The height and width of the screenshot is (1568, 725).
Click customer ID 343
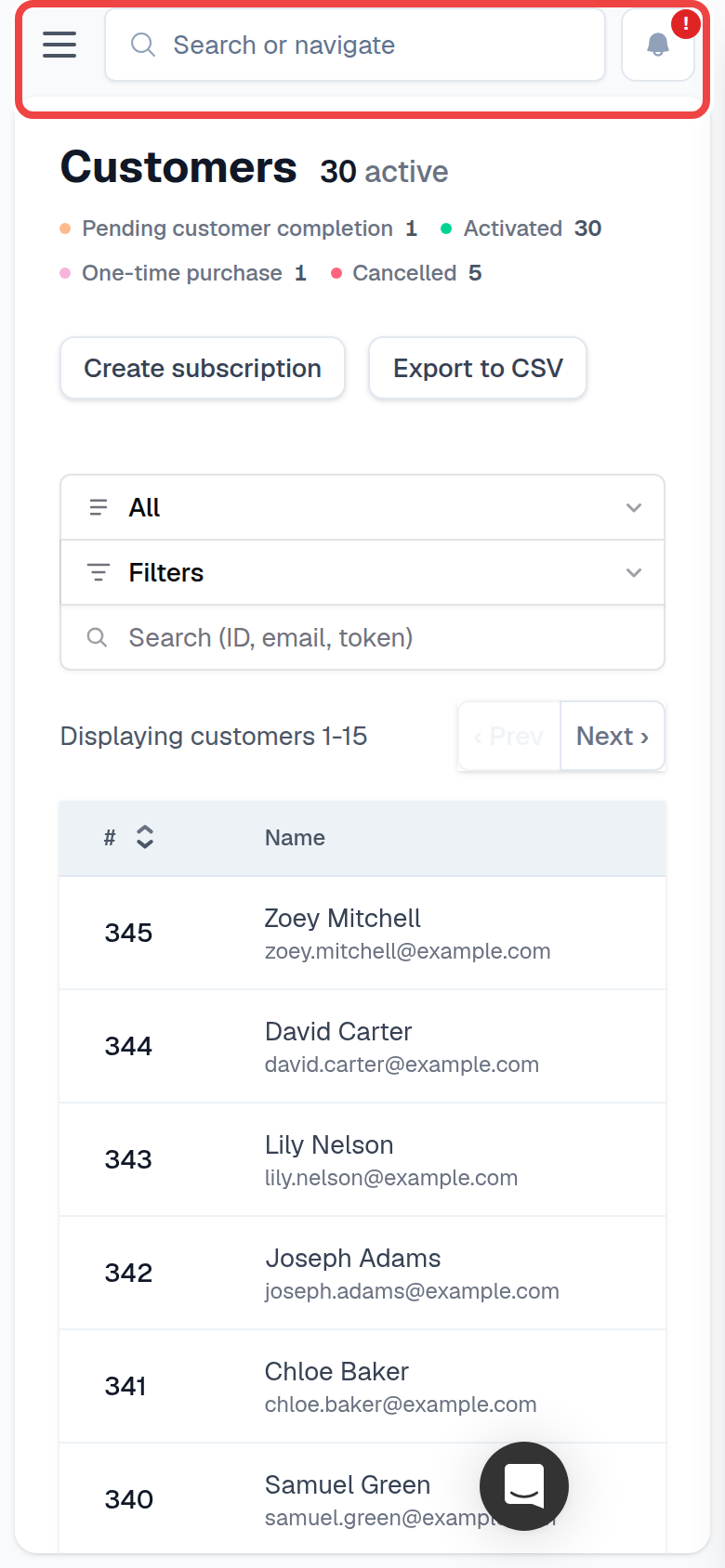click(x=128, y=1159)
